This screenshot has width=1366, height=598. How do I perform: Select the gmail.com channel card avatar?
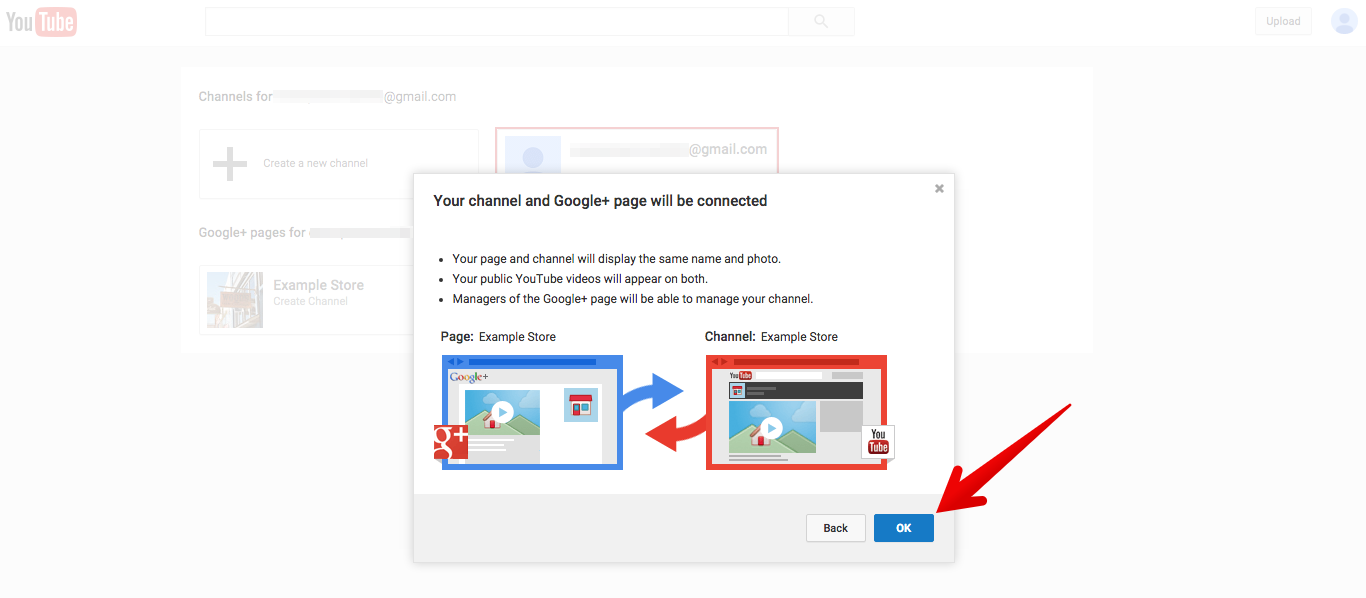point(533,155)
